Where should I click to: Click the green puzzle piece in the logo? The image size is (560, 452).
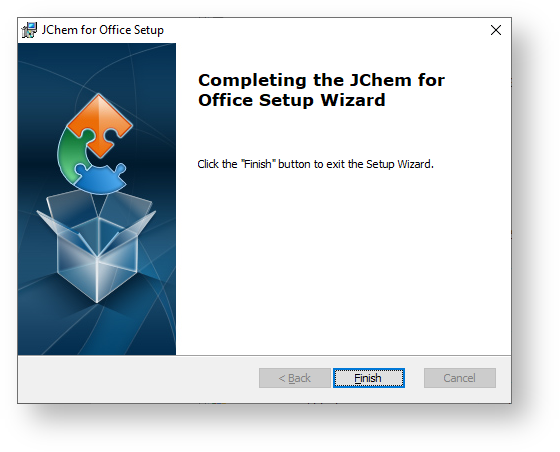(75, 154)
